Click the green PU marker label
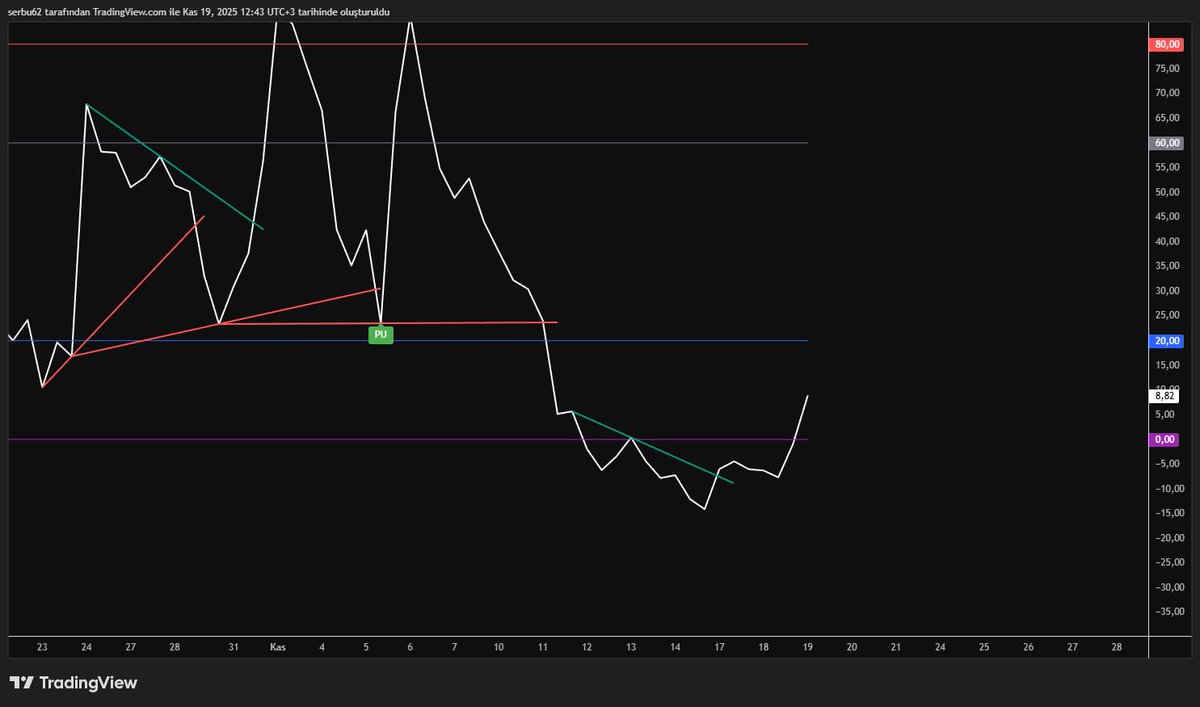 380,335
